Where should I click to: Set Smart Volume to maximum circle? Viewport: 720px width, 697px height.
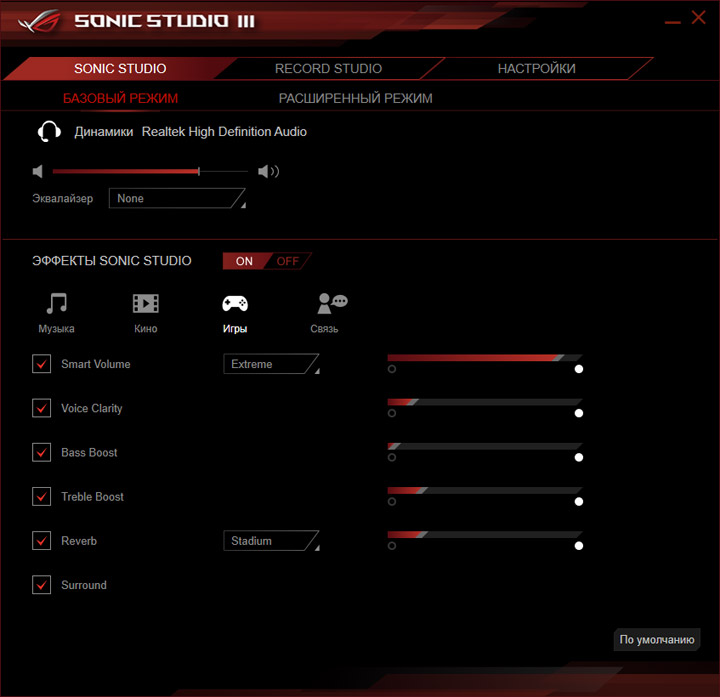(x=579, y=369)
